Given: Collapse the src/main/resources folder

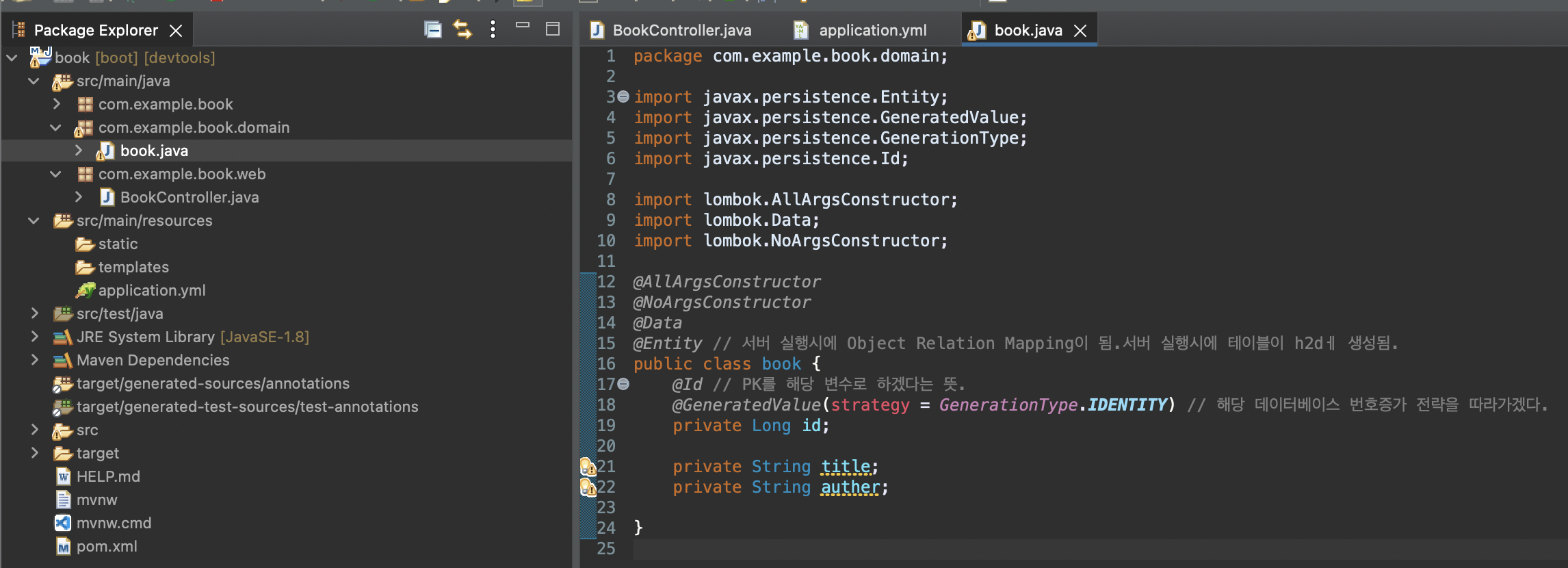Looking at the screenshot, I should pyautogui.click(x=34, y=220).
